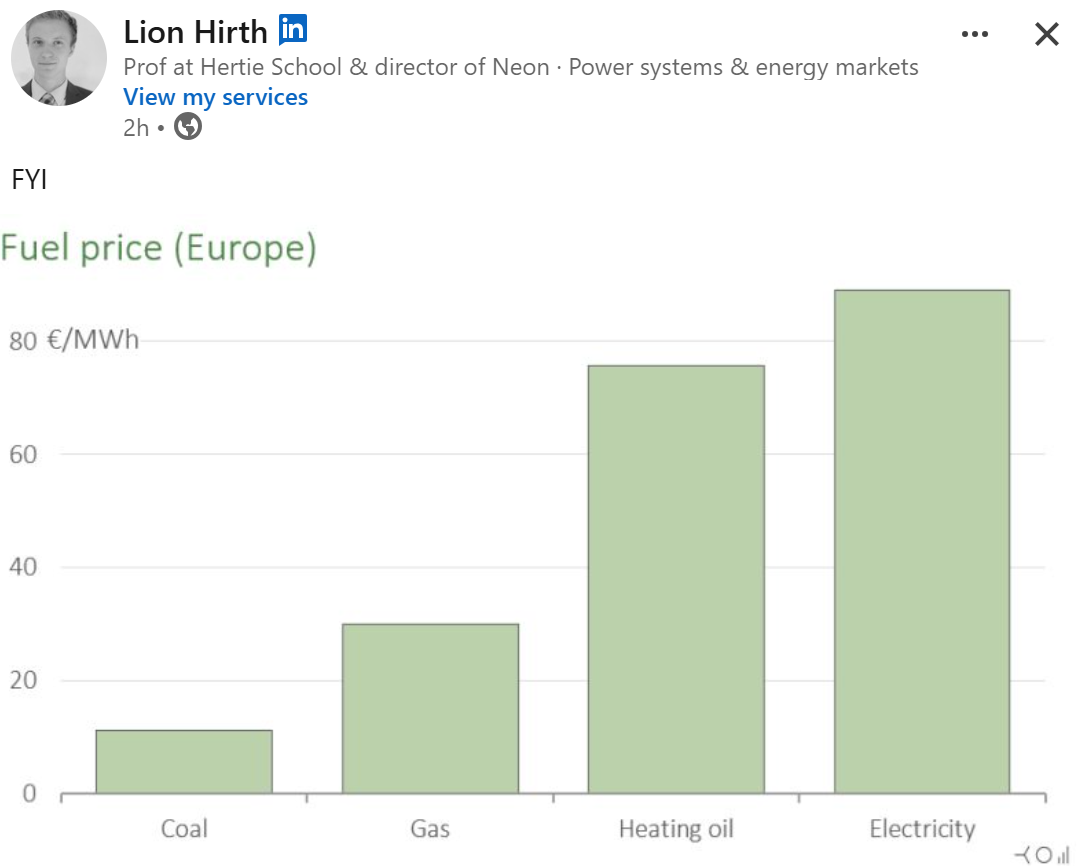This screenshot has width=1079, height=866.
Task: Click the Hertie School headline text
Action: coord(520,67)
